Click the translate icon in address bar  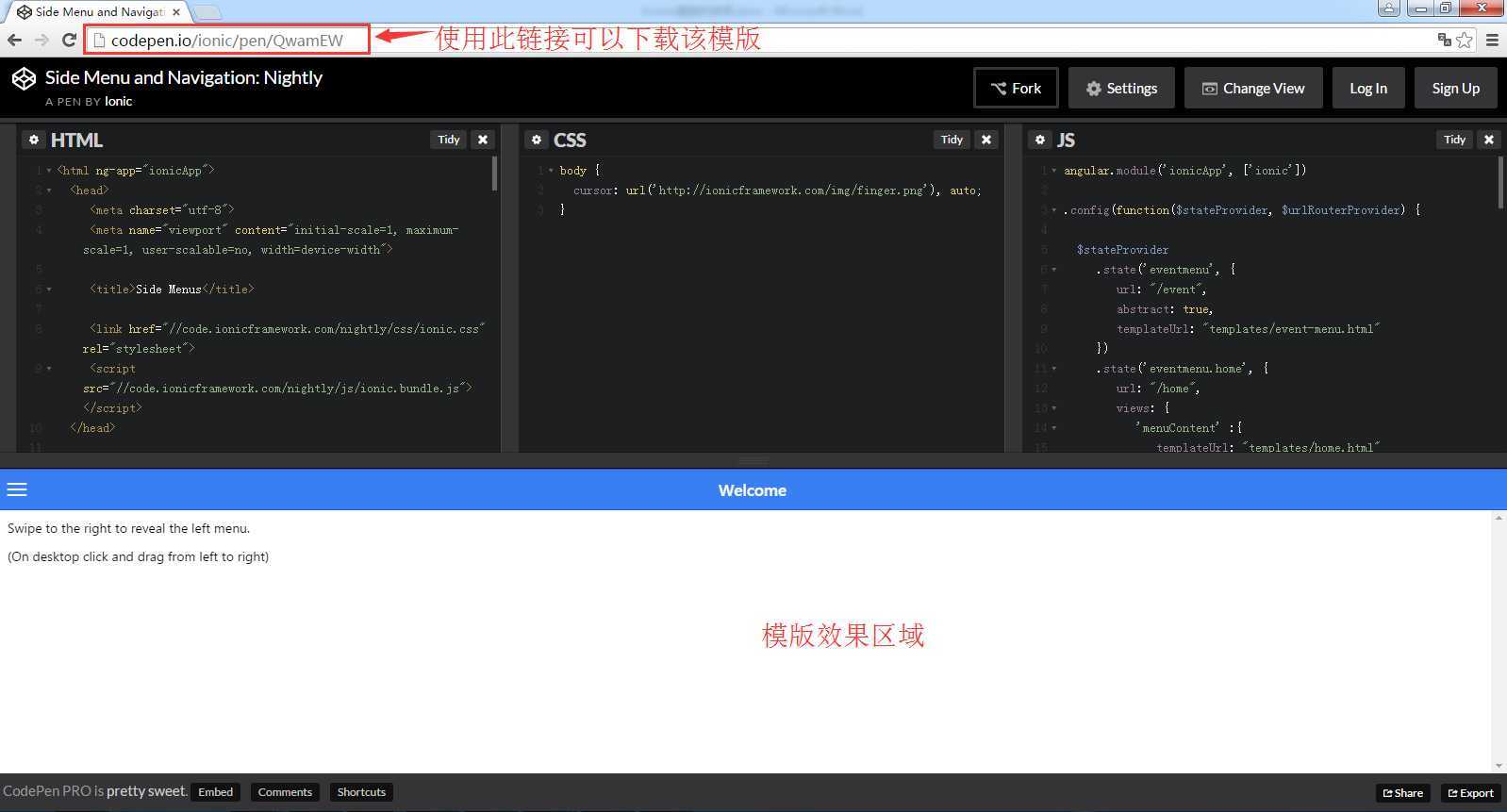tap(1444, 40)
